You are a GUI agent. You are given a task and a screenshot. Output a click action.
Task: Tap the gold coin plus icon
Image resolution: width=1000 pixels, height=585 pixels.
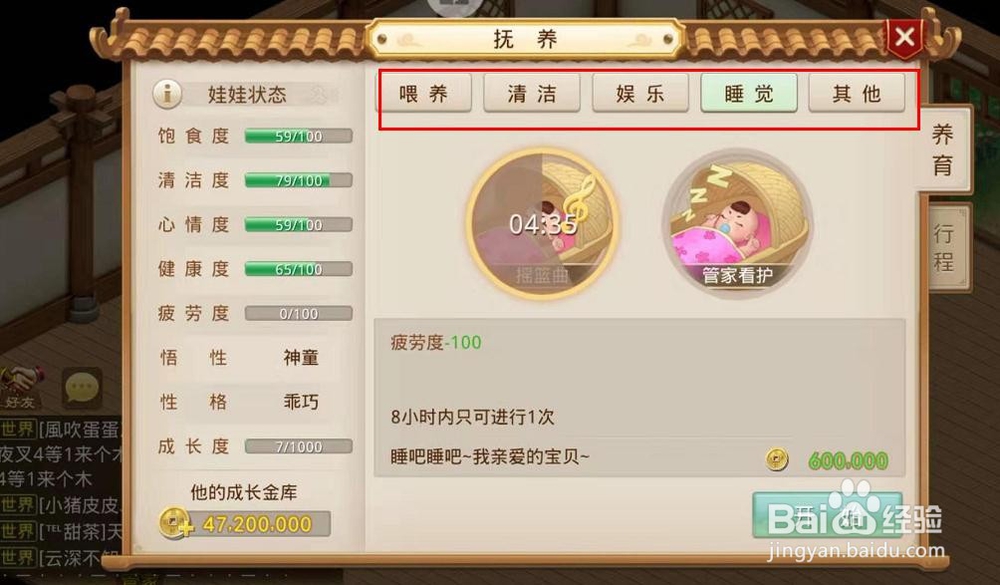coord(175,523)
